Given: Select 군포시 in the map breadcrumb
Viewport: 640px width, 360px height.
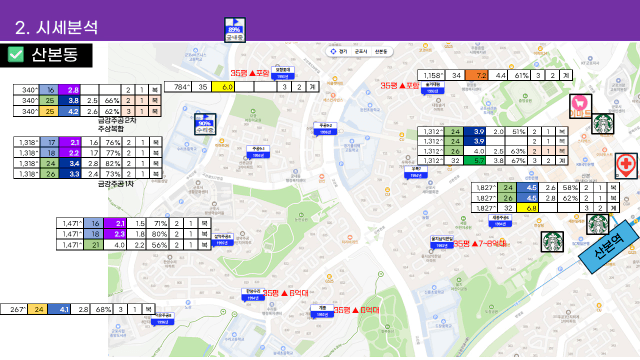Looking at the screenshot, I should [x=360, y=51].
